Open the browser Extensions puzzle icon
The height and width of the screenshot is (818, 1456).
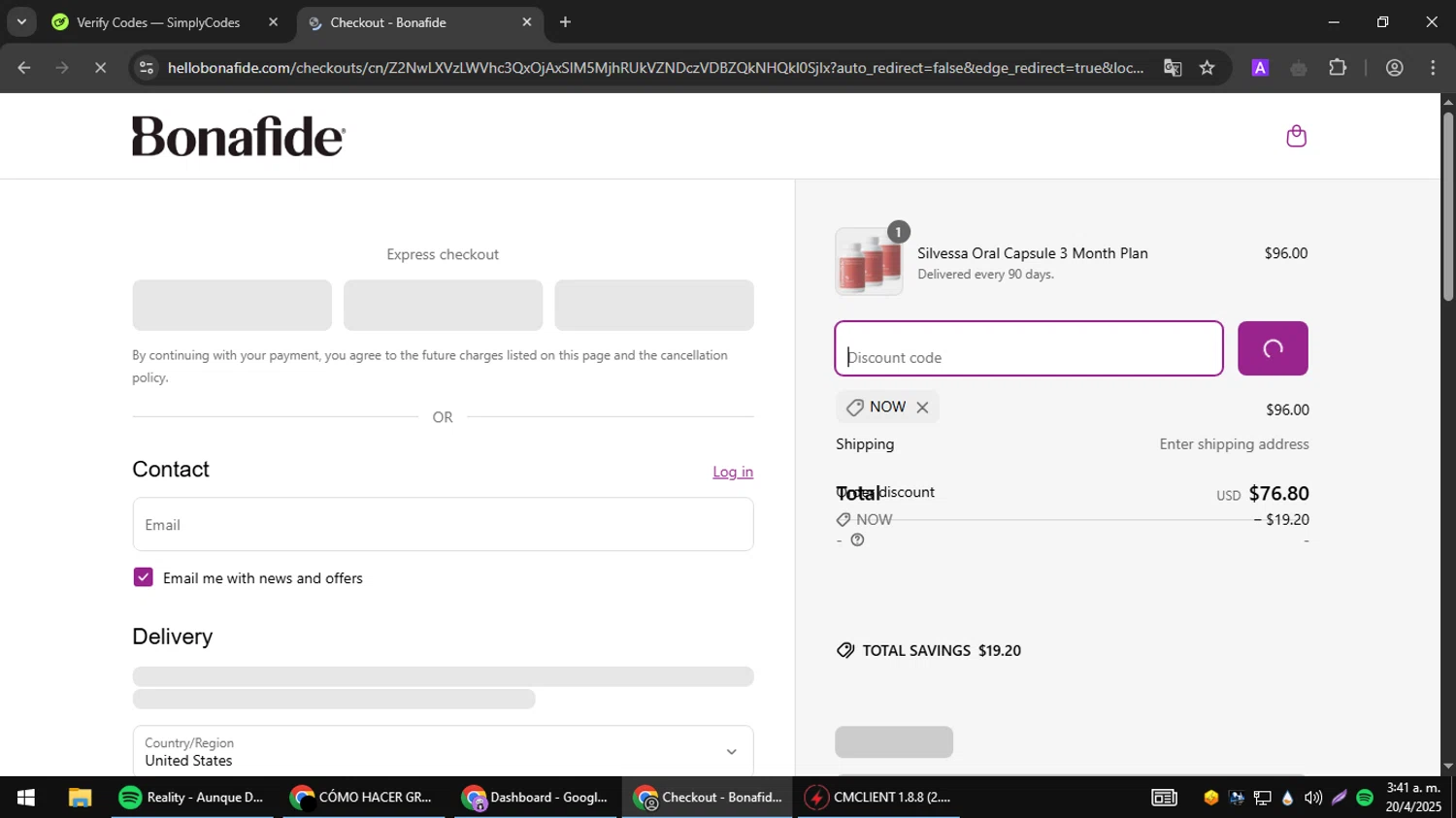tap(1338, 68)
